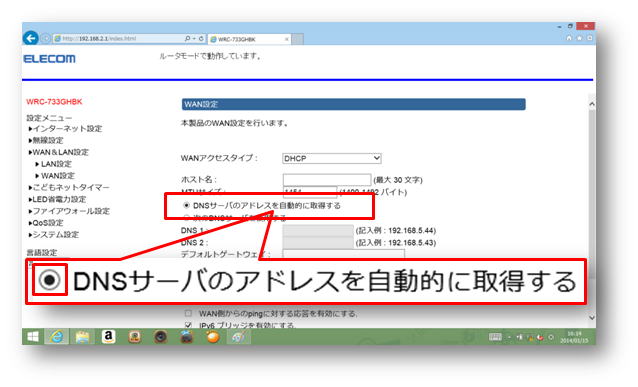Click the ホスト名 input field
This screenshot has height=387, width=638.
click(x=327, y=179)
